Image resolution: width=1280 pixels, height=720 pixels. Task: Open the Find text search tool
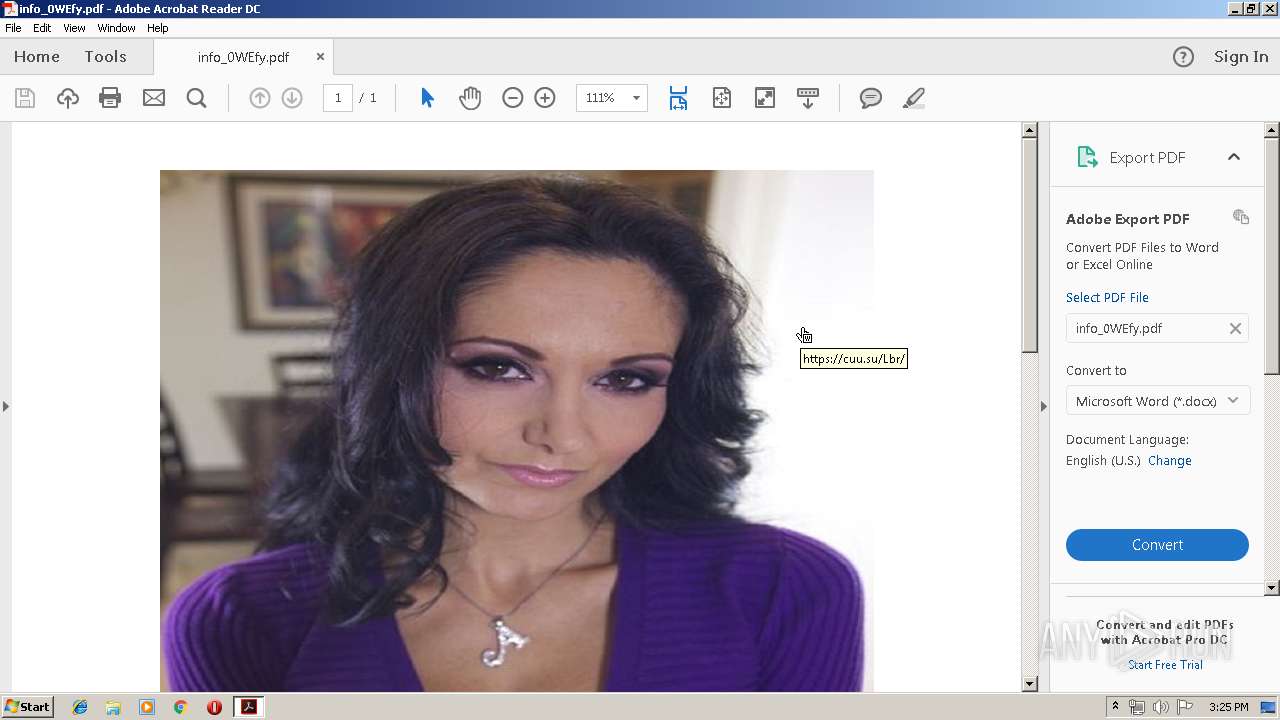click(197, 98)
